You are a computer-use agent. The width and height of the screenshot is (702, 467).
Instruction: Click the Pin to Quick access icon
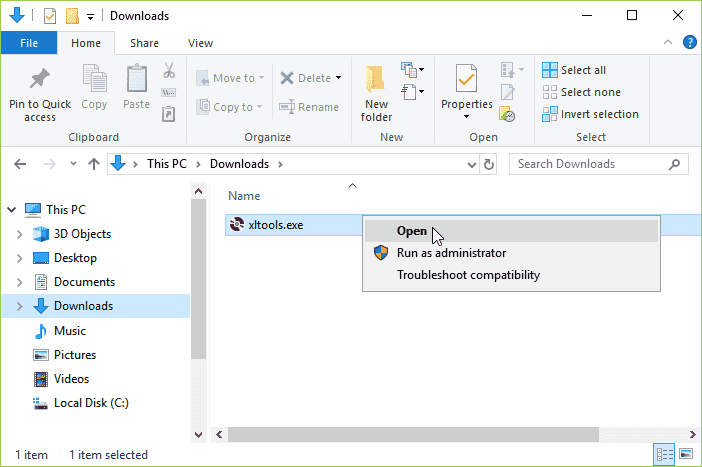point(39,79)
